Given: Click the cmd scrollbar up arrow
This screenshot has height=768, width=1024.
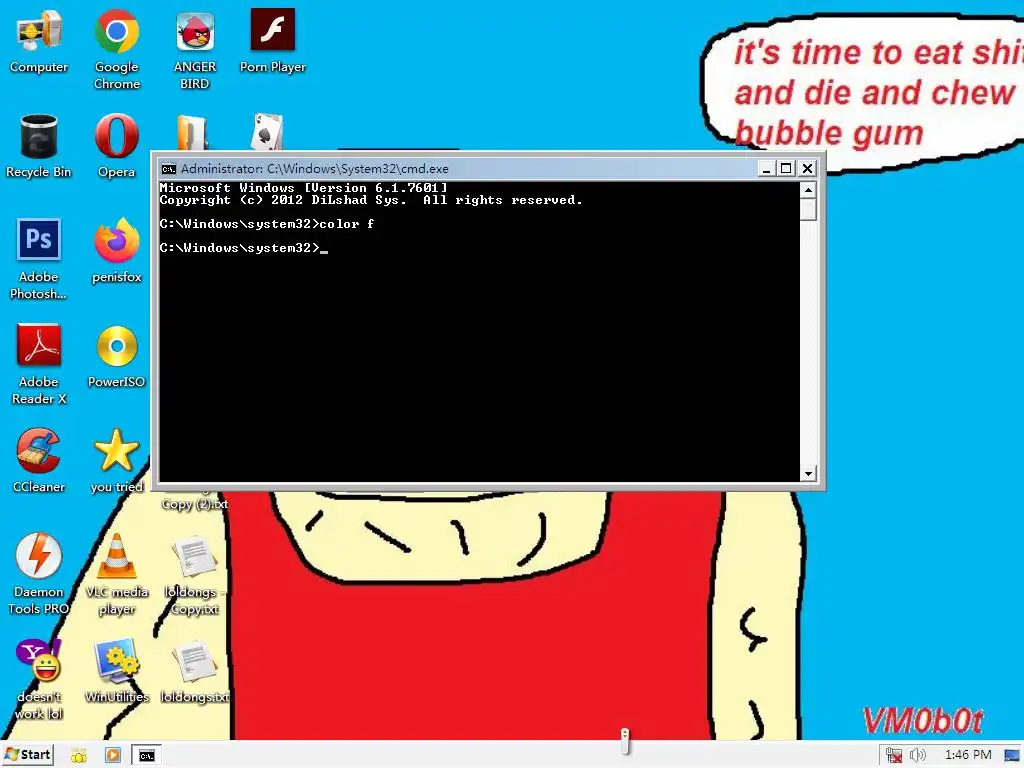Looking at the screenshot, I should [808, 190].
